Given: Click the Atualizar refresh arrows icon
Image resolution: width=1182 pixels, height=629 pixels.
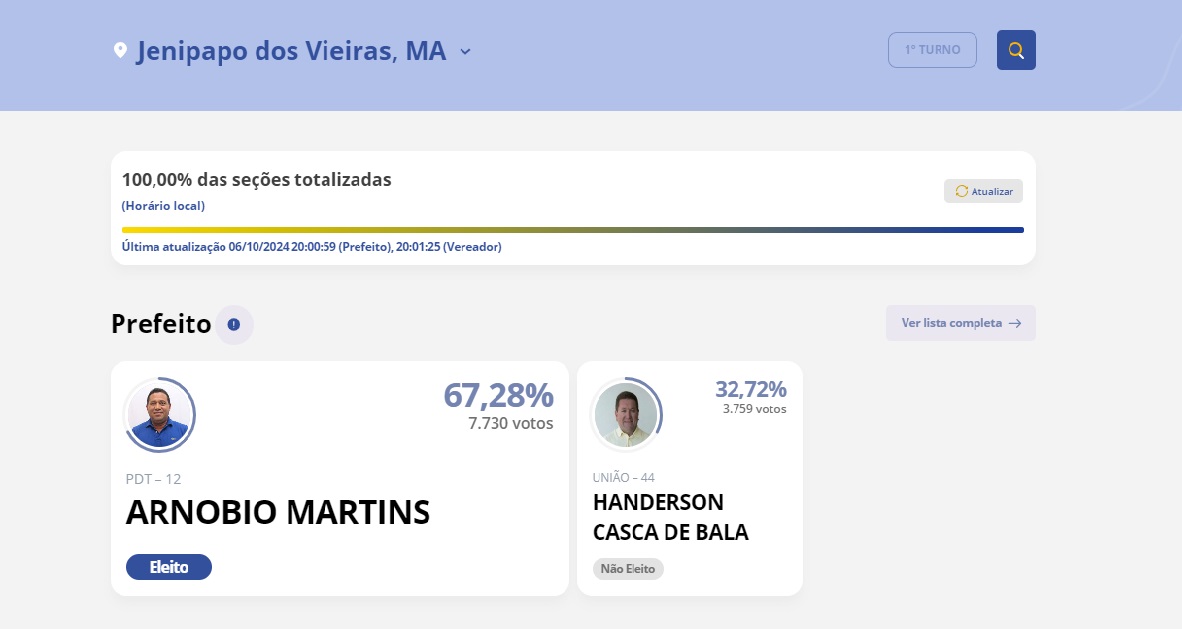Looking at the screenshot, I should coord(961,192).
